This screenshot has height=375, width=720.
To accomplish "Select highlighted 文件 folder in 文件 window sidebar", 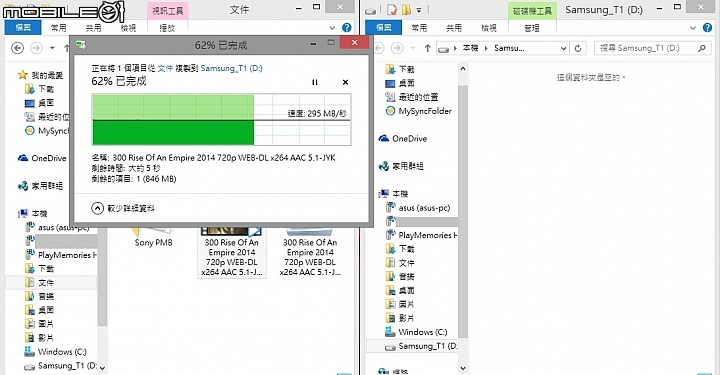I will (x=51, y=282).
